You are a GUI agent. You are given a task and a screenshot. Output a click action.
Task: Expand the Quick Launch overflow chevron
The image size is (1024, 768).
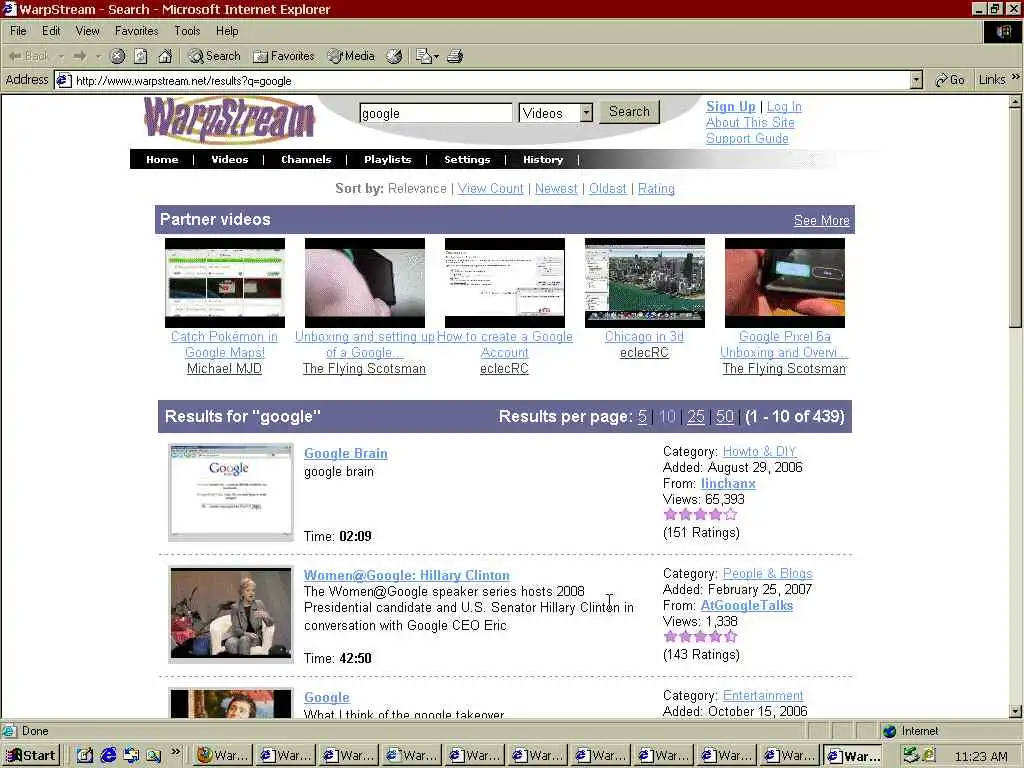pyautogui.click(x=176, y=752)
